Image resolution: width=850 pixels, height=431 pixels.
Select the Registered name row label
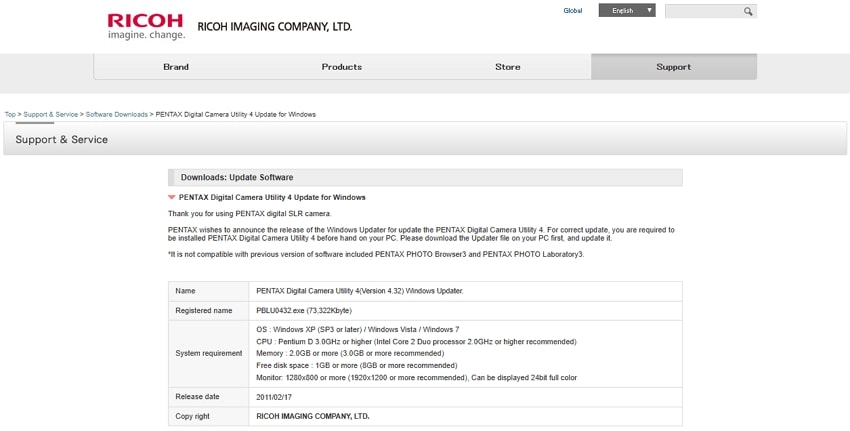pos(203,311)
